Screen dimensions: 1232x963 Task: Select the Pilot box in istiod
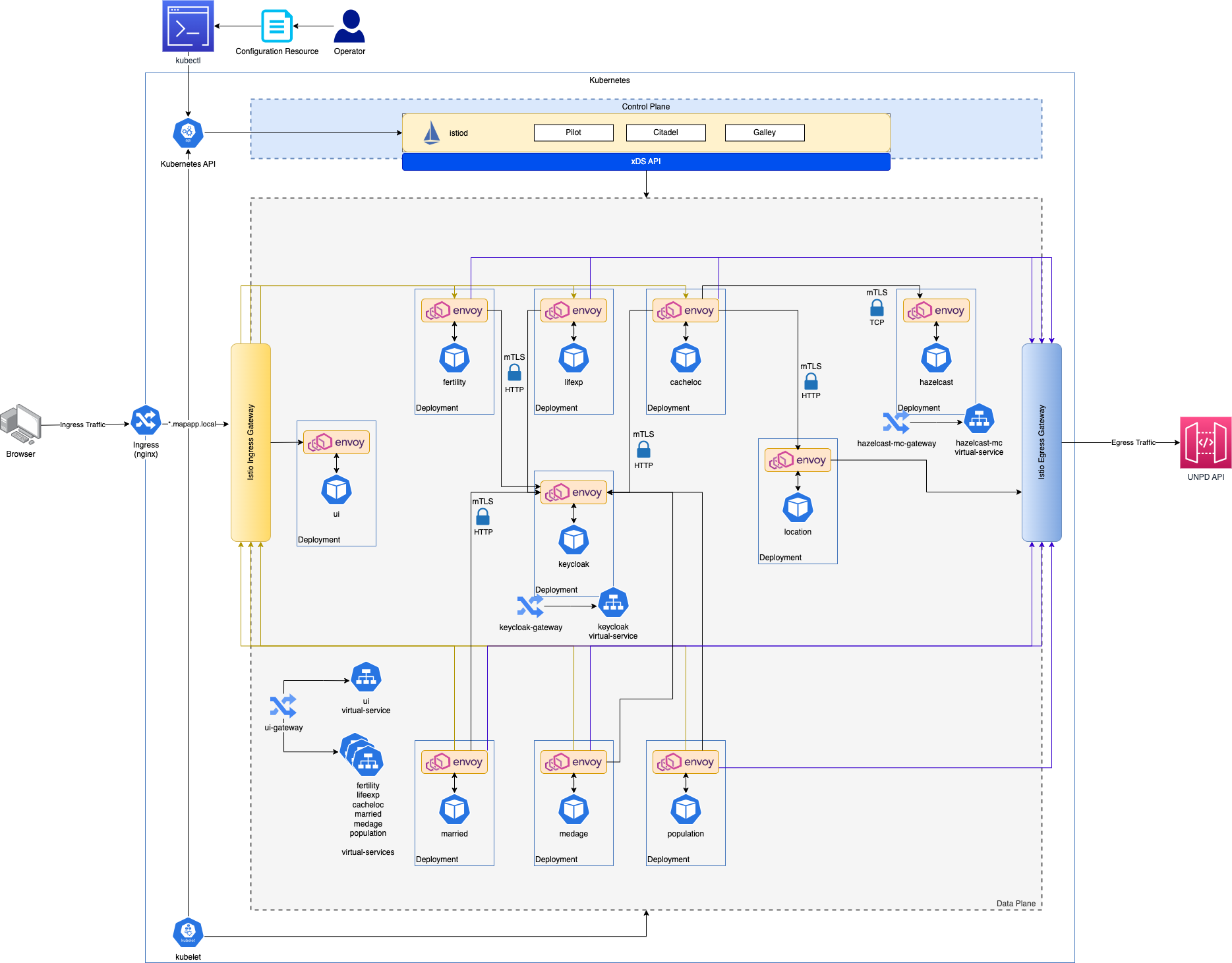(x=573, y=132)
